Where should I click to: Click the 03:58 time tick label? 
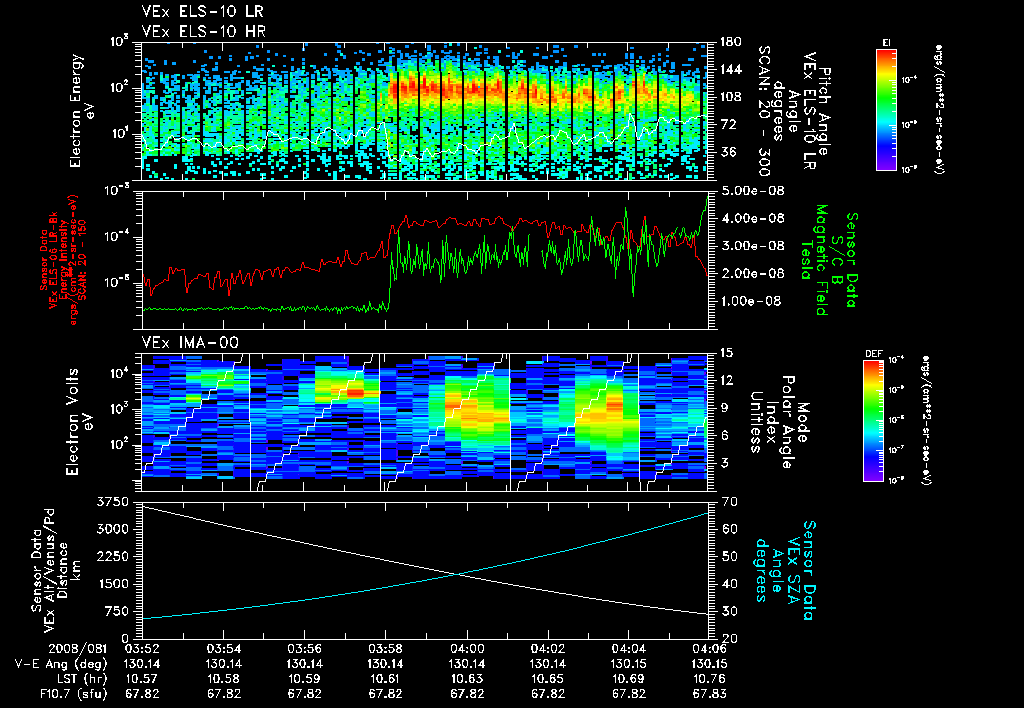[x=385, y=649]
